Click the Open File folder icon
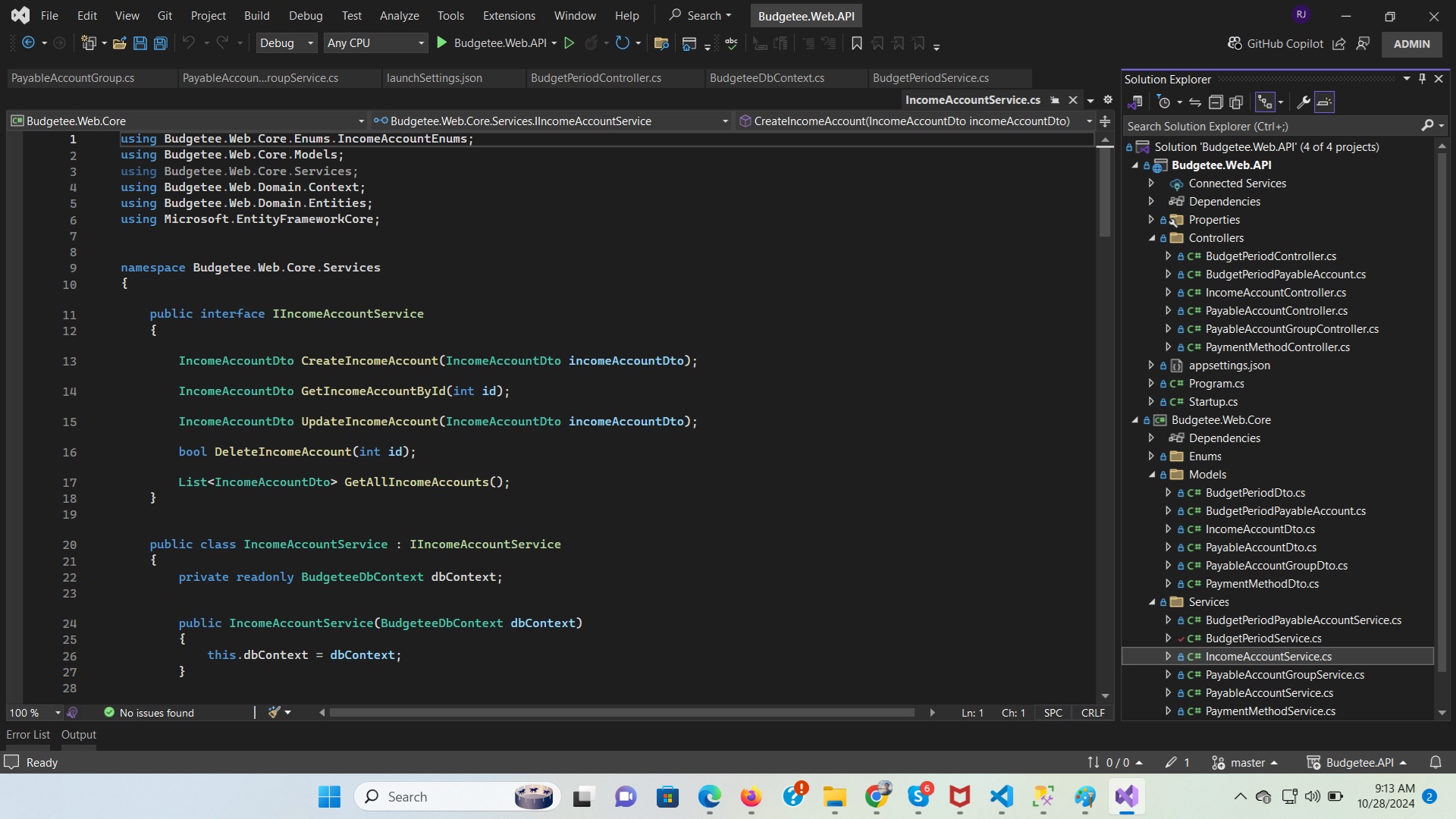 click(x=119, y=43)
